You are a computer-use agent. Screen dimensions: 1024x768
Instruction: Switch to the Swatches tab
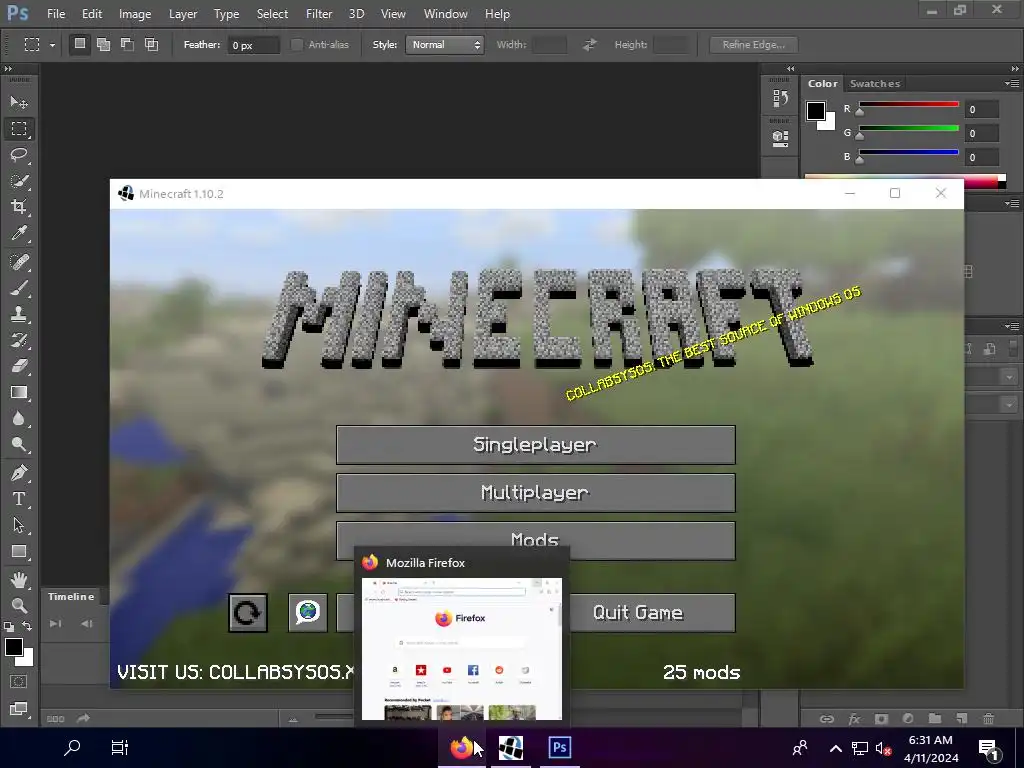874,84
